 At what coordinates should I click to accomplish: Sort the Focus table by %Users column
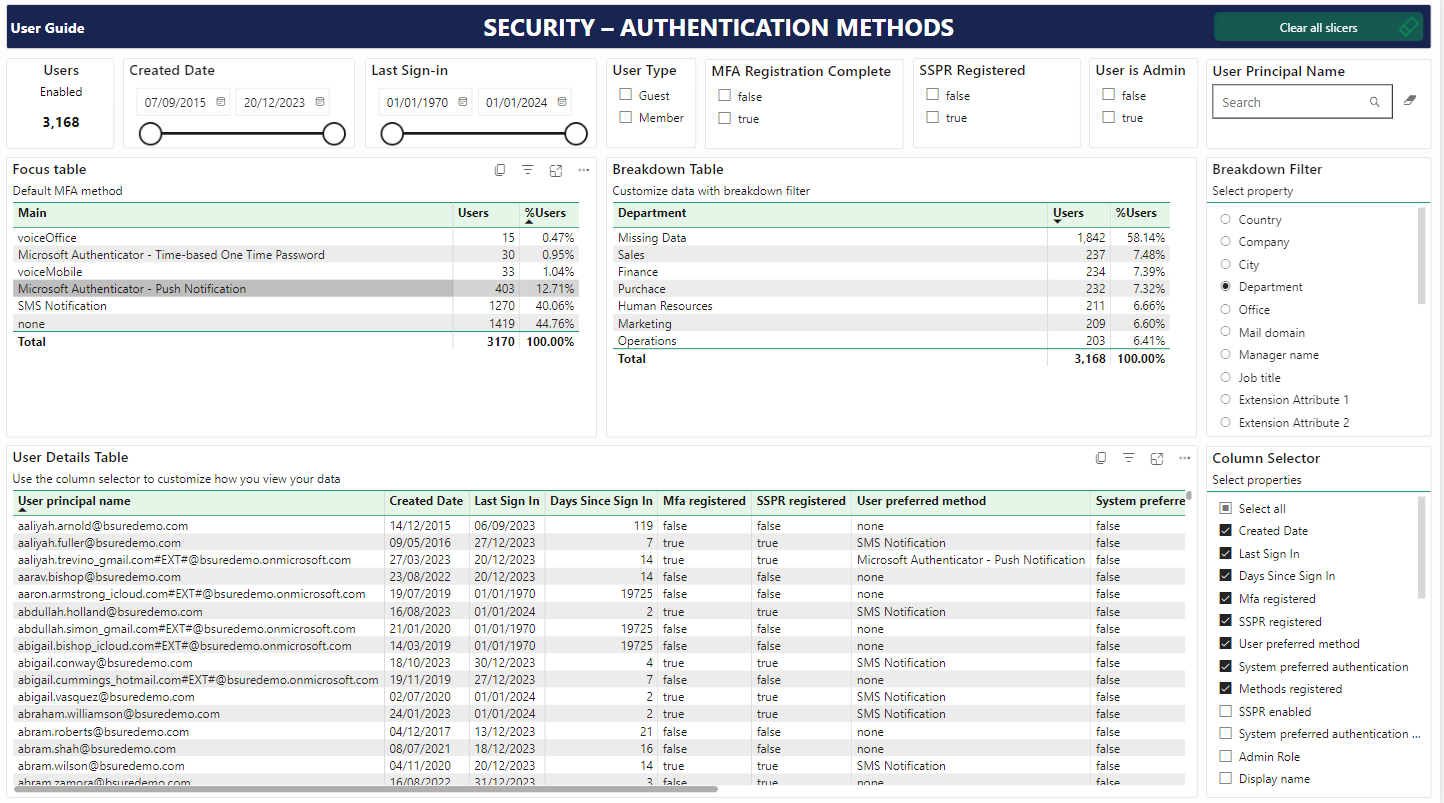pos(545,213)
